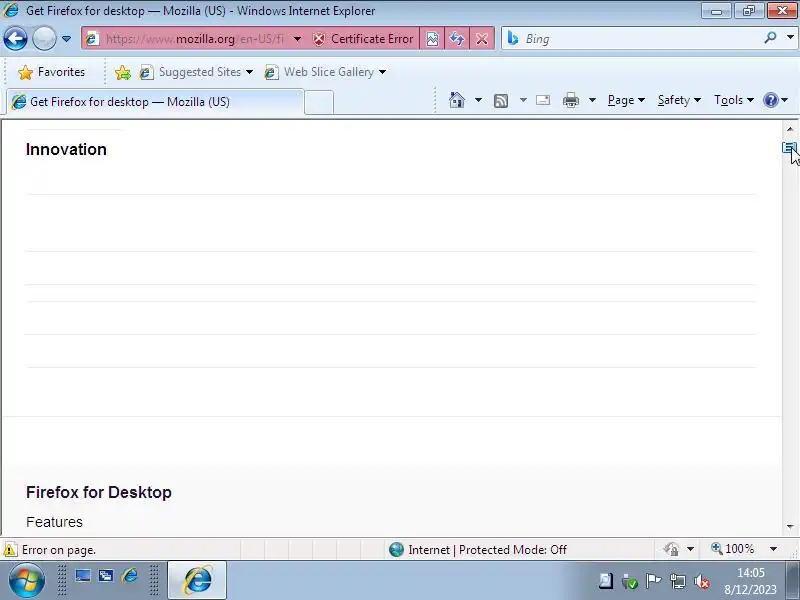800x600 pixels.
Task: Open Suggested Sites in favorites bar
Action: tap(196, 72)
